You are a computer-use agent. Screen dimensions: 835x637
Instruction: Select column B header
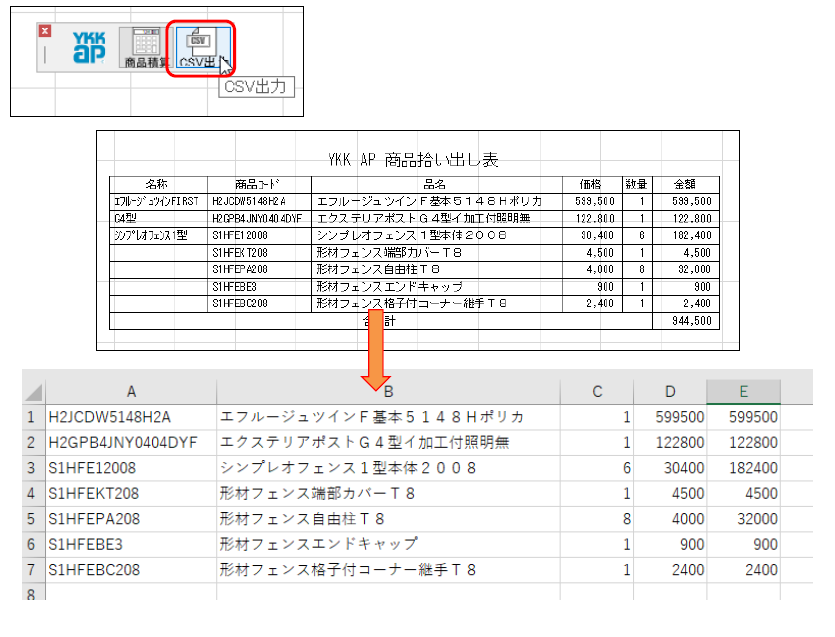[x=388, y=392]
